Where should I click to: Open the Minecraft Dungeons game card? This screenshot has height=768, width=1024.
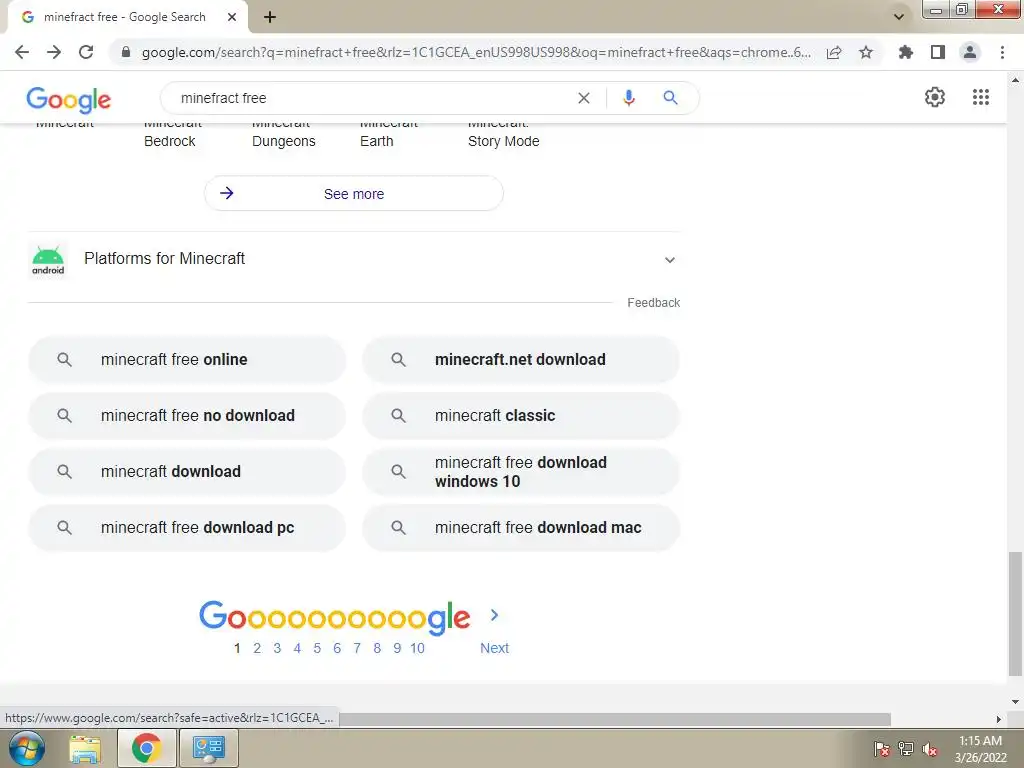pyautogui.click(x=283, y=135)
